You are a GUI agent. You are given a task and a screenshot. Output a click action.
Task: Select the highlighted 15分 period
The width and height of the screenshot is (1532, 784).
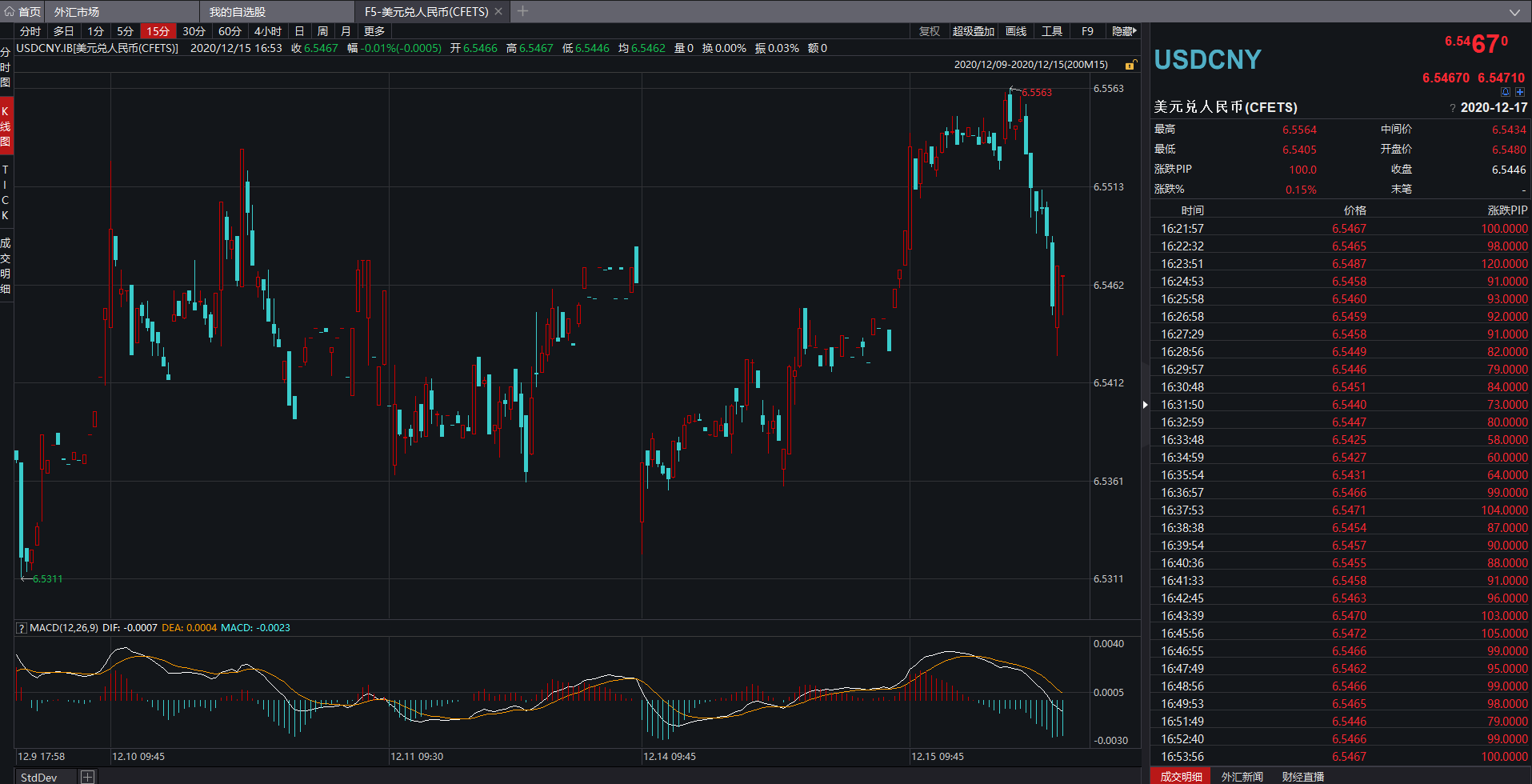pyautogui.click(x=158, y=31)
